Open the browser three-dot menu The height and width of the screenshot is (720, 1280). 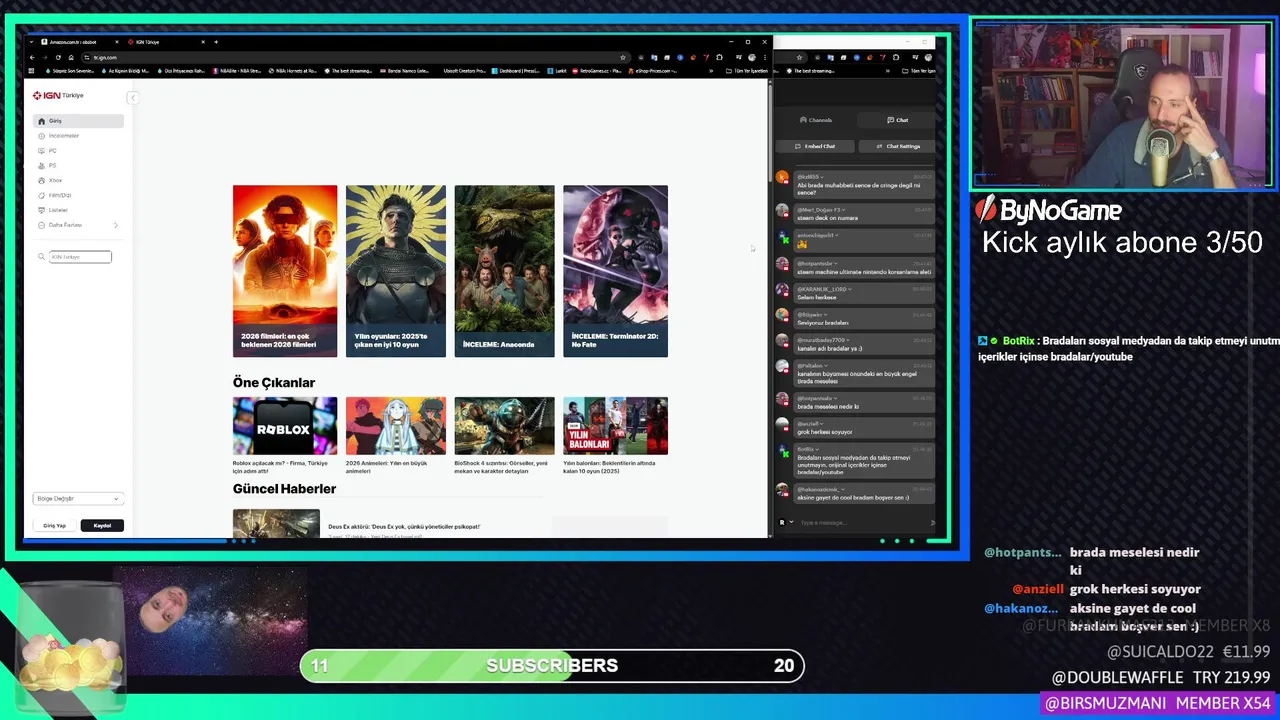[x=765, y=57]
